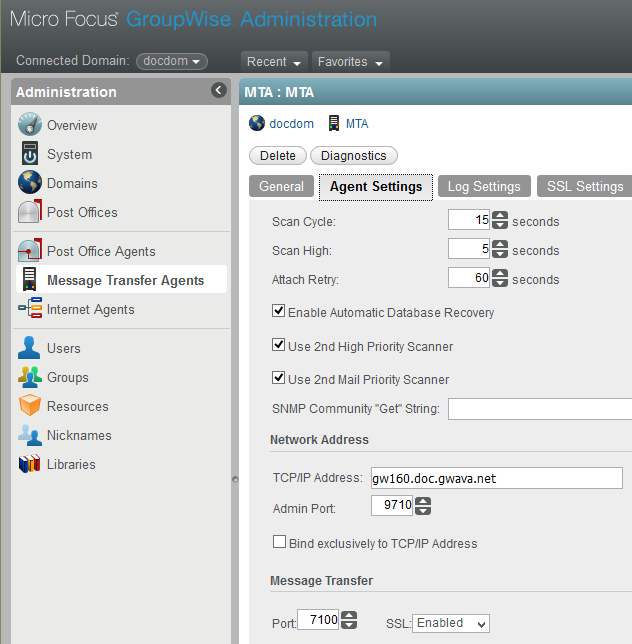Open the Connected Domain docdom dropdown
This screenshot has height=644, width=632.
pos(172,61)
